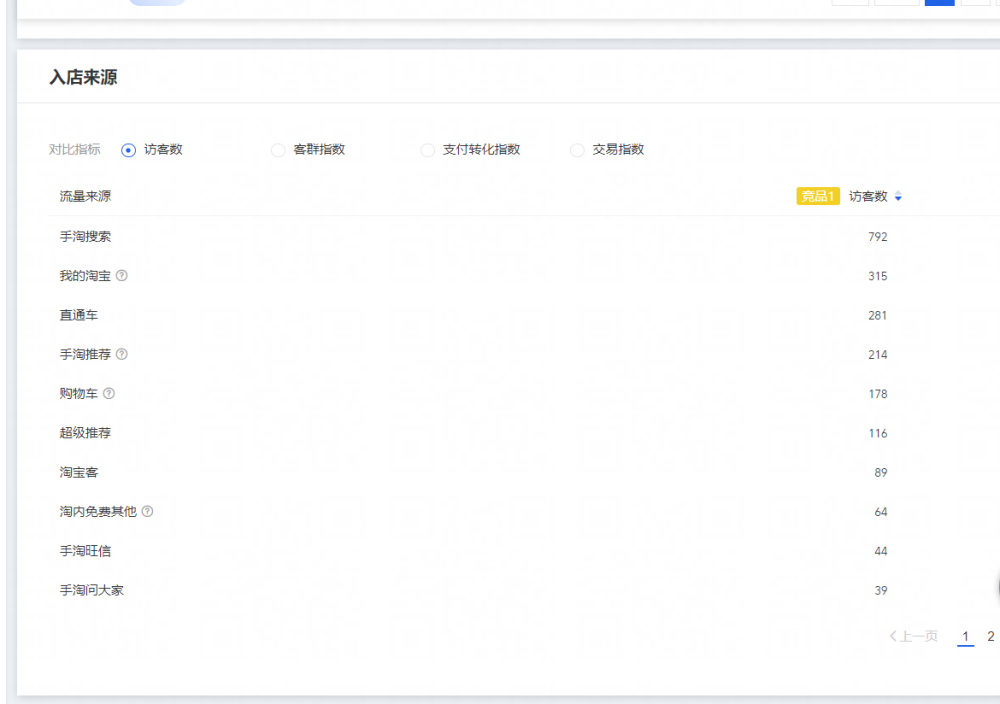This screenshot has width=1000, height=704.
Task: Select the 交易指数 radio button
Action: 577,150
